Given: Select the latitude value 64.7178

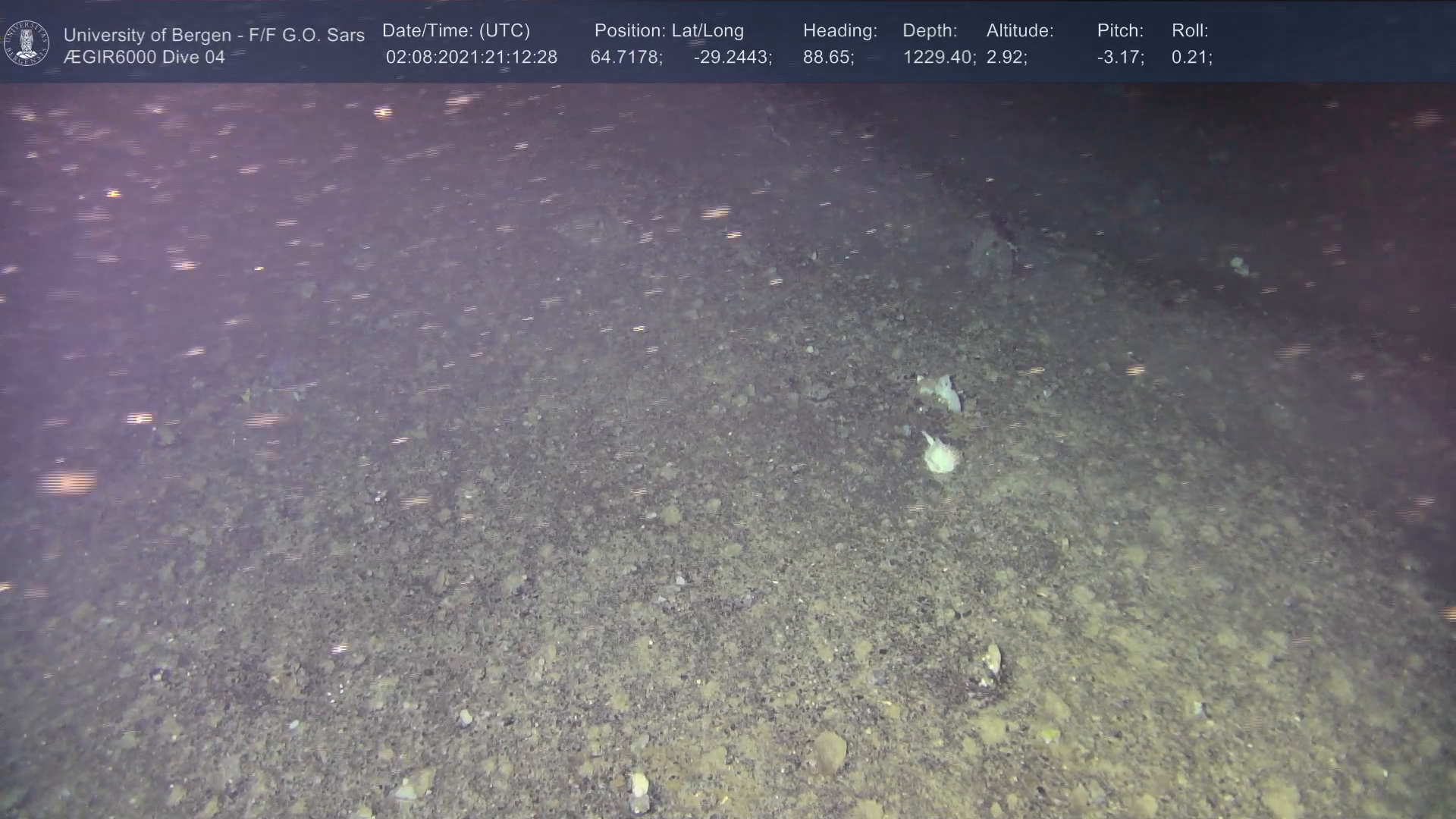Looking at the screenshot, I should coord(626,58).
